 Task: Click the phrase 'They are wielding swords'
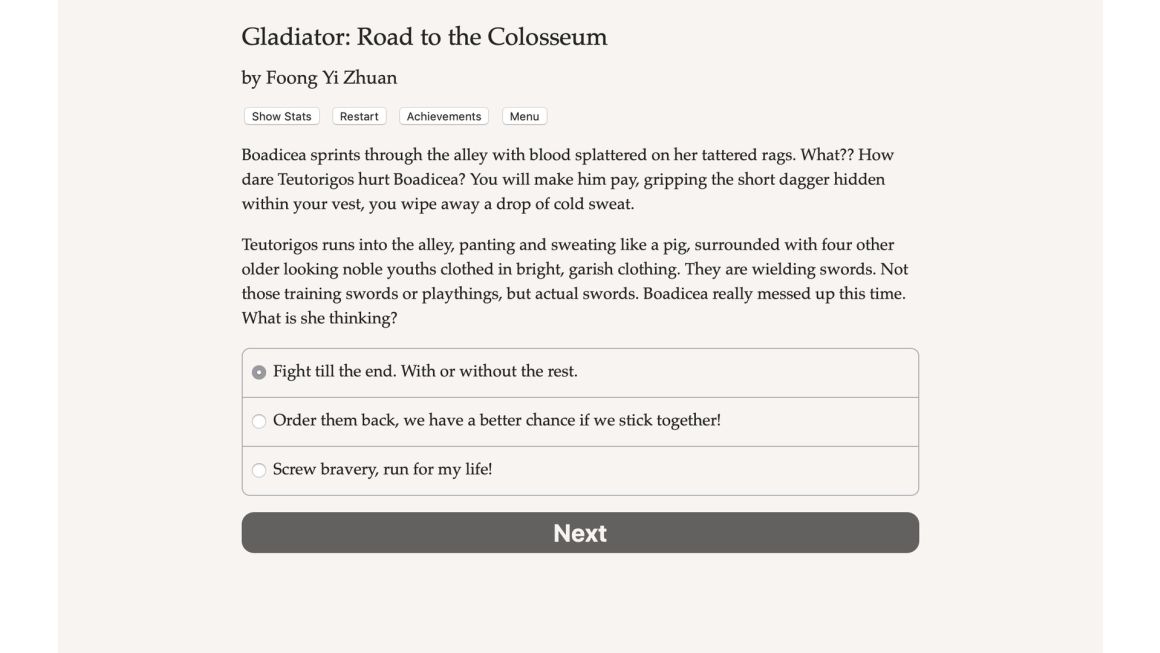tap(780, 269)
